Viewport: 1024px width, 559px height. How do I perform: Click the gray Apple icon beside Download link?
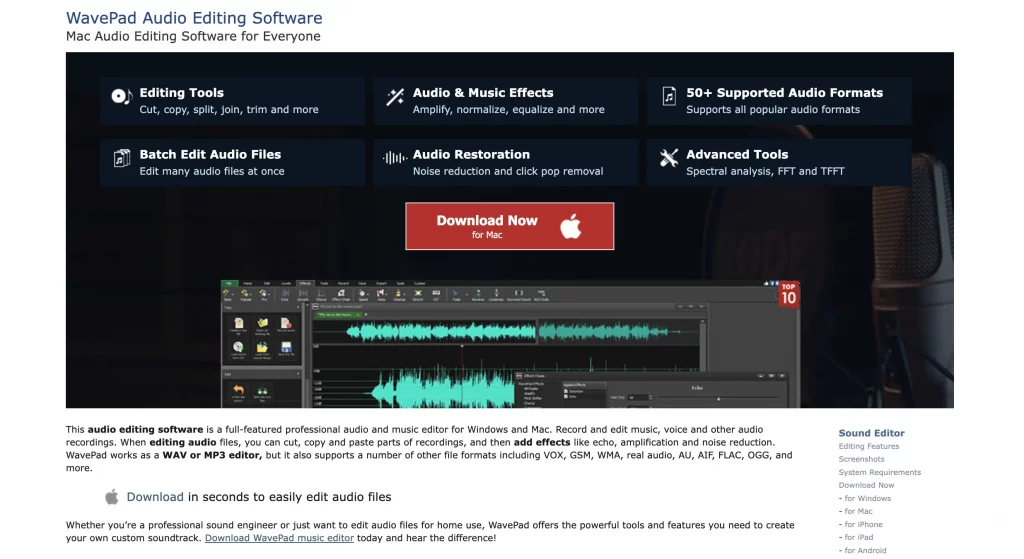pos(112,497)
